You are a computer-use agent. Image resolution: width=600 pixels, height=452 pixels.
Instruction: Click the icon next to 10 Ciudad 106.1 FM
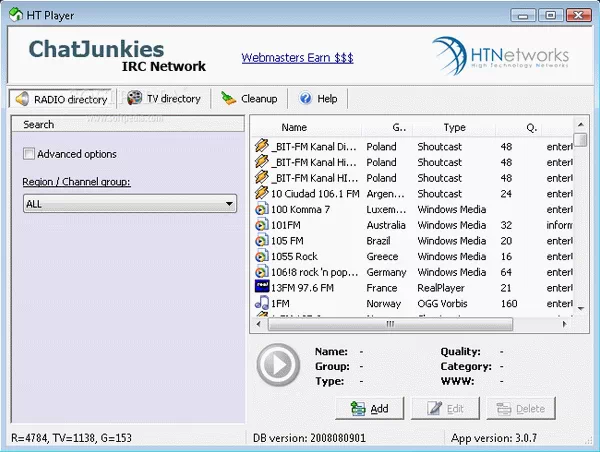[x=262, y=193]
